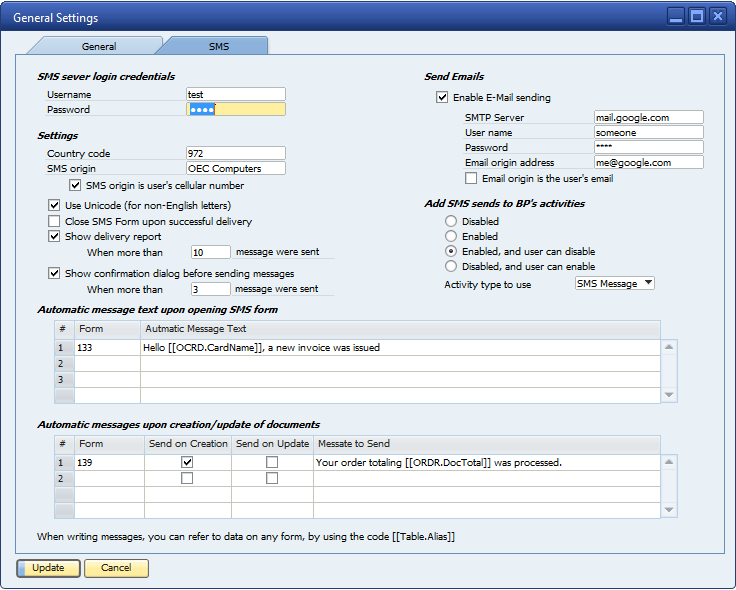
Task: Check Send on Update in row 2
Action: 272,478
